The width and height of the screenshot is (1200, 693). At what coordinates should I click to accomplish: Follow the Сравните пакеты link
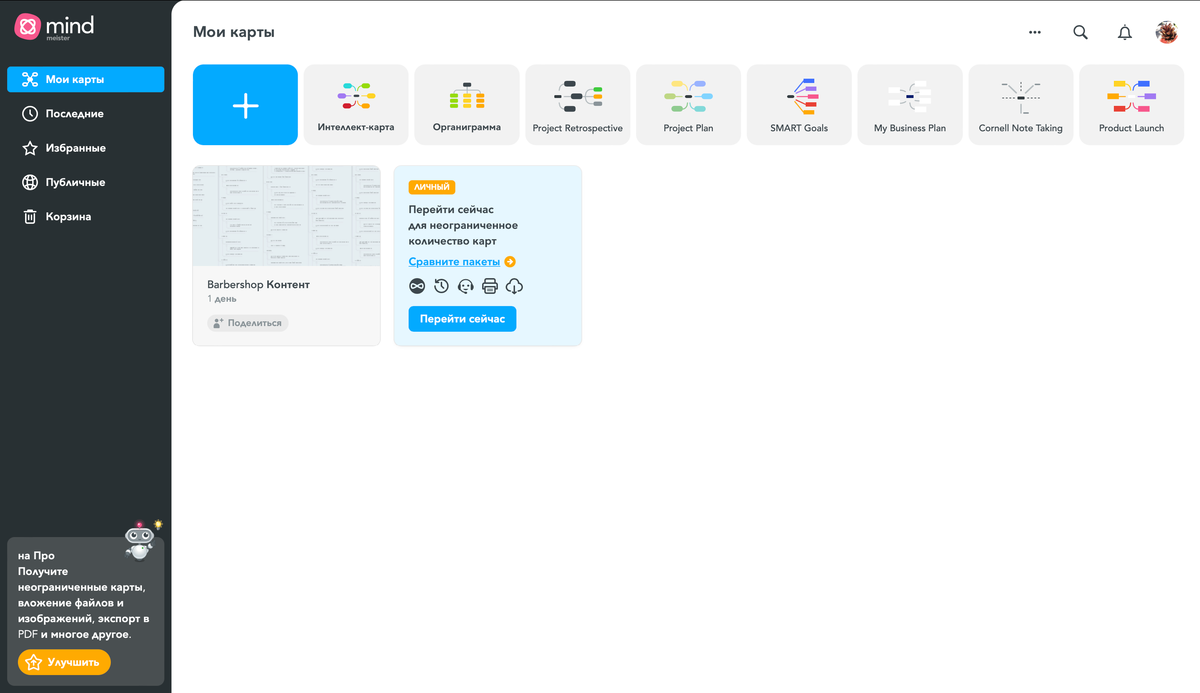pyautogui.click(x=454, y=260)
